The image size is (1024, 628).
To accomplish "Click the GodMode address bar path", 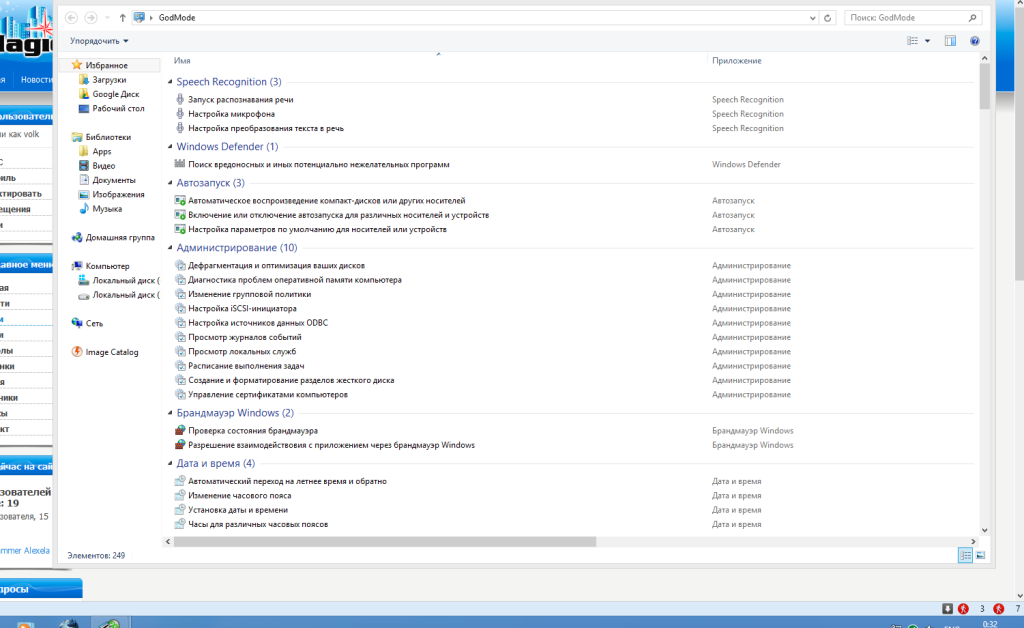I will 177,18.
